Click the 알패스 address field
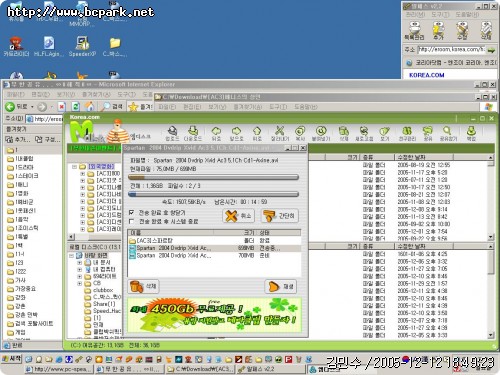Viewport: 500px width, 375px height. (x=452, y=49)
